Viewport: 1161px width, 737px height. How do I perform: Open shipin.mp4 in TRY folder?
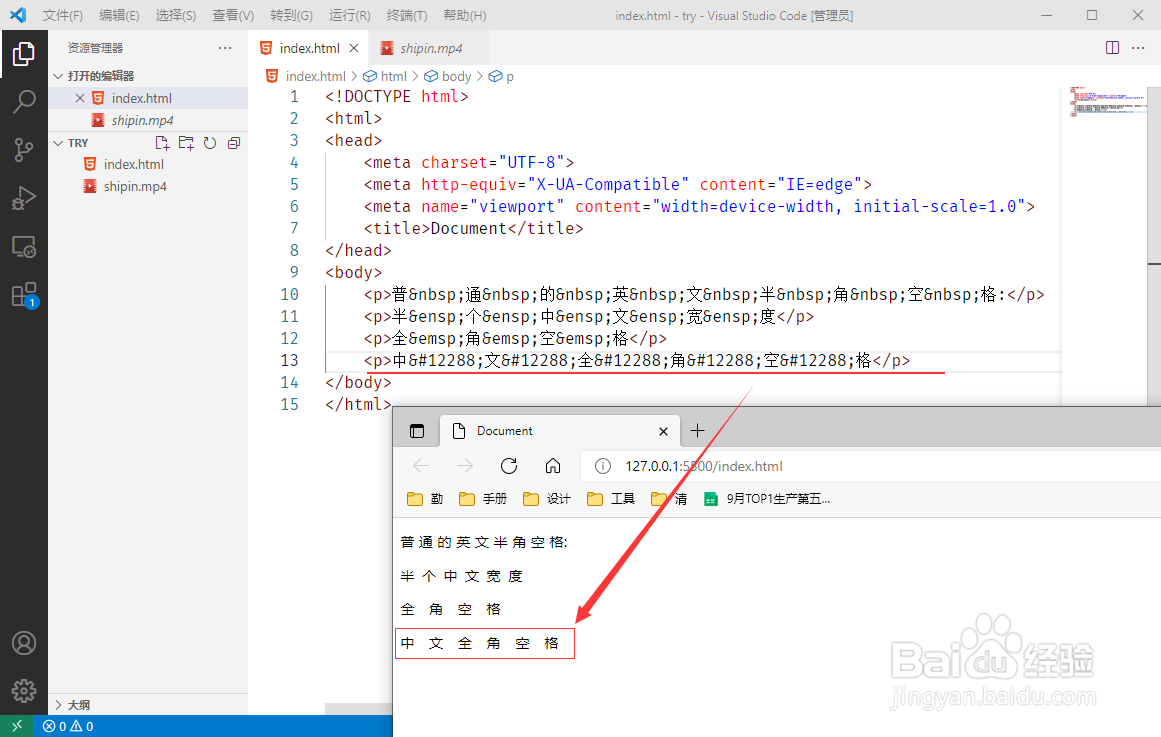tap(148, 187)
